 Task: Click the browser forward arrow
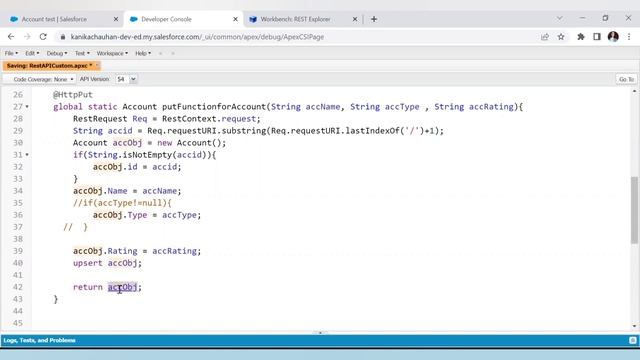[x=27, y=37]
